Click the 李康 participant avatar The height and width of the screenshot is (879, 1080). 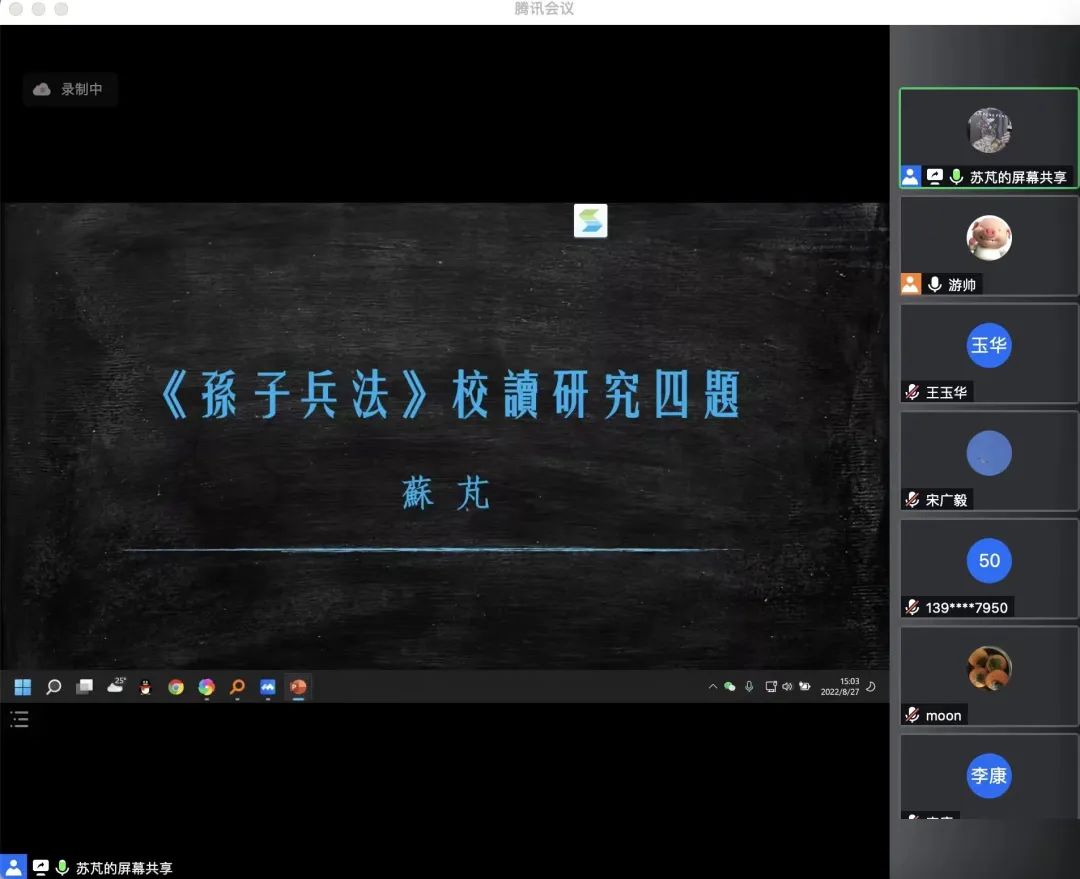pos(988,775)
